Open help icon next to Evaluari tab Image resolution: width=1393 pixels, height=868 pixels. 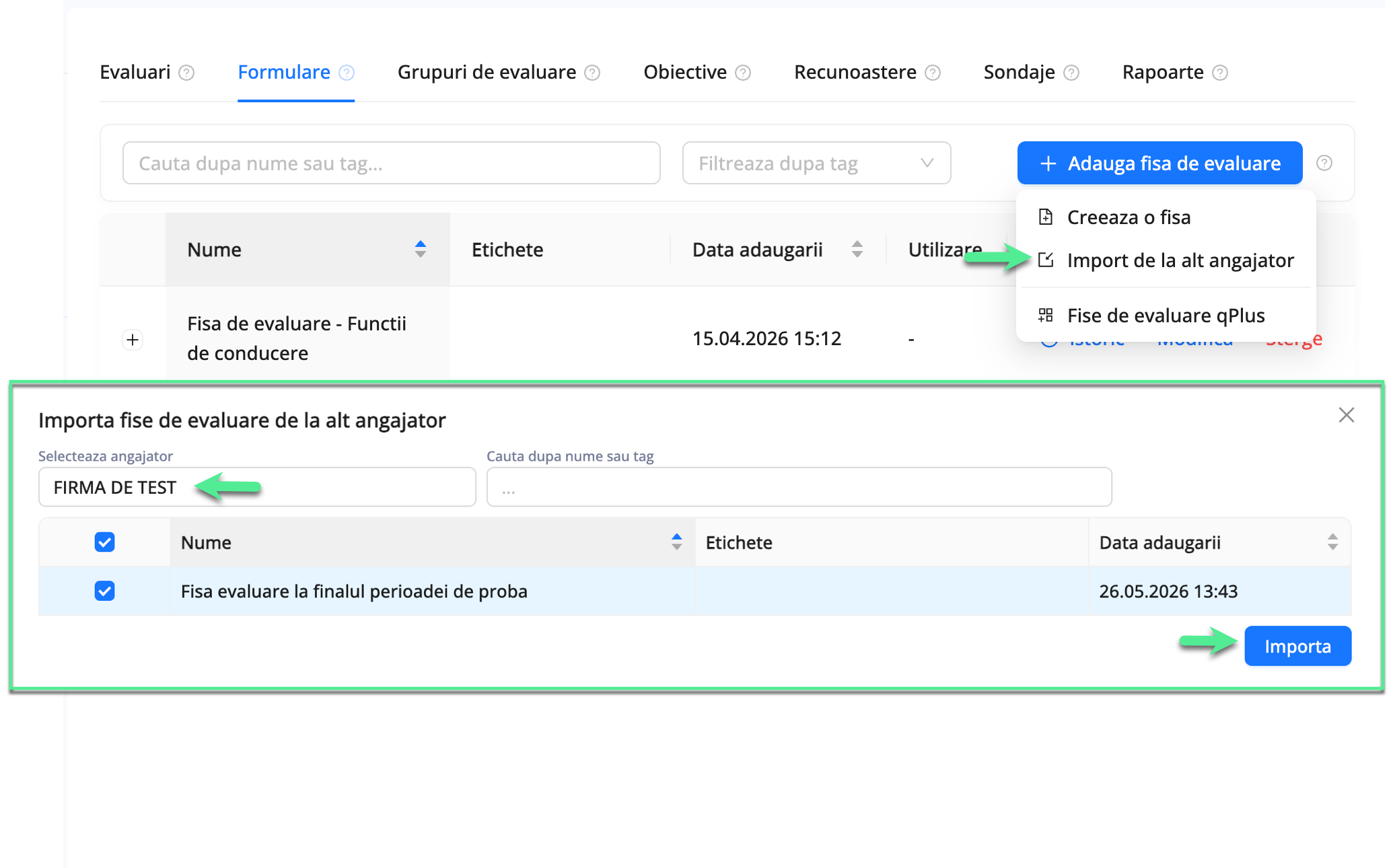186,73
